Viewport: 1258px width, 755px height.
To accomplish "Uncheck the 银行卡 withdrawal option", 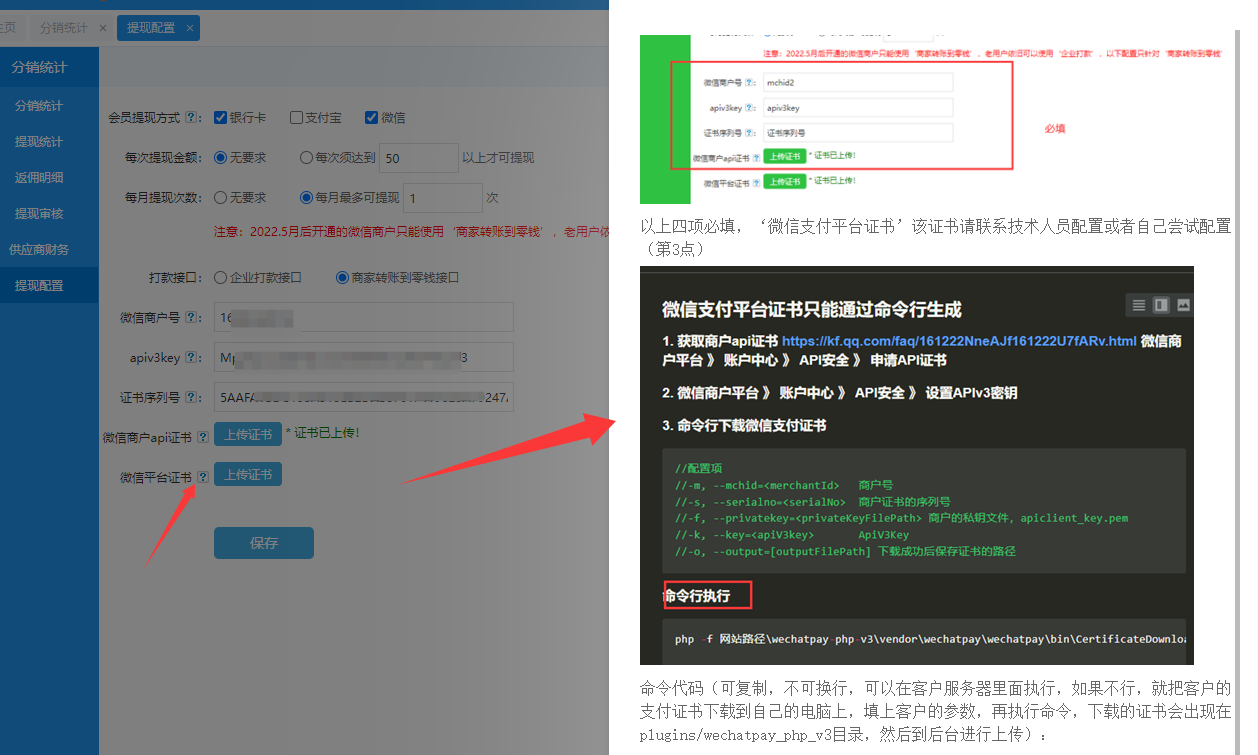I will 221,118.
